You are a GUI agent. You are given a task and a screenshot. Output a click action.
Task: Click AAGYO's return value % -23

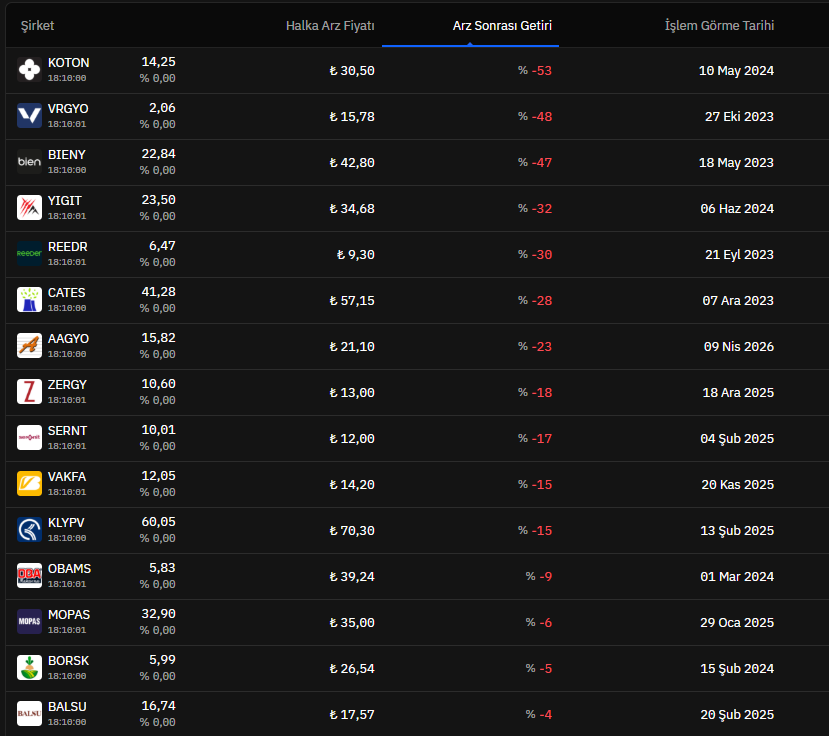(x=535, y=346)
